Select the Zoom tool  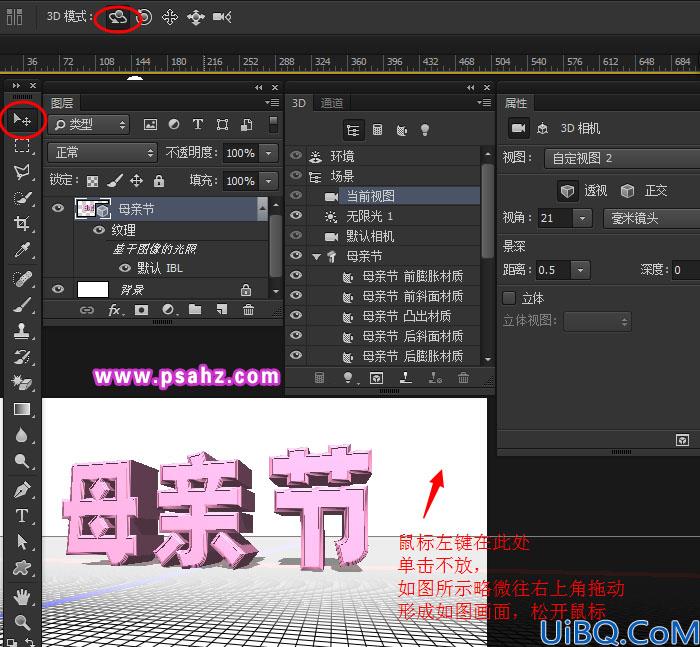point(21,621)
